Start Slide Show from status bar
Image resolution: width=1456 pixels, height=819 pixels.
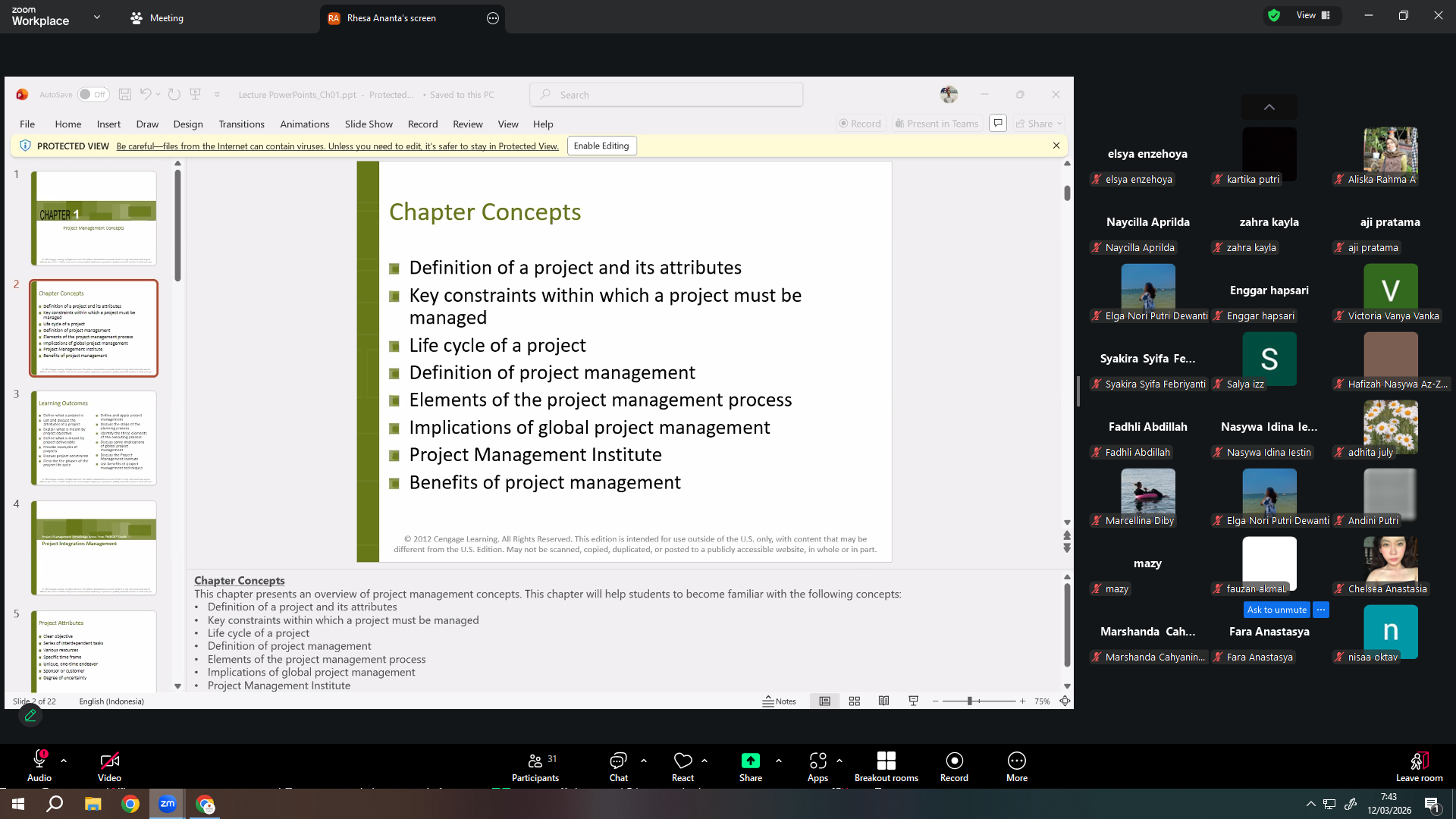point(913,701)
